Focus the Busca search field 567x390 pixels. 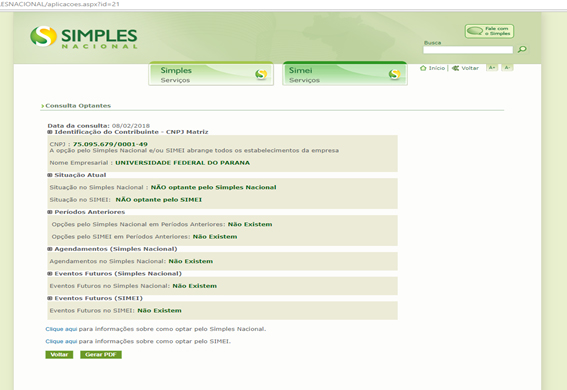click(468, 50)
